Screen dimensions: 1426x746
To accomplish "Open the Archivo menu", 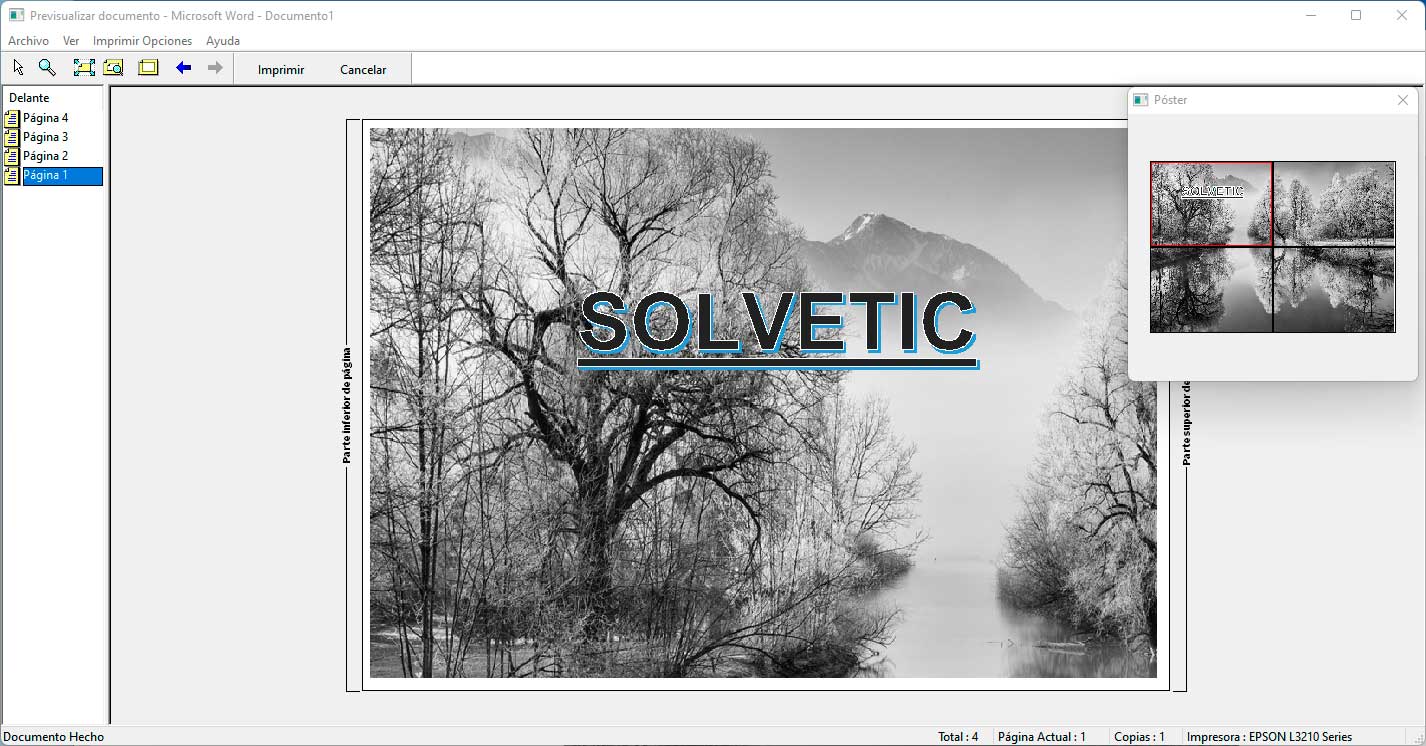I will pos(28,41).
